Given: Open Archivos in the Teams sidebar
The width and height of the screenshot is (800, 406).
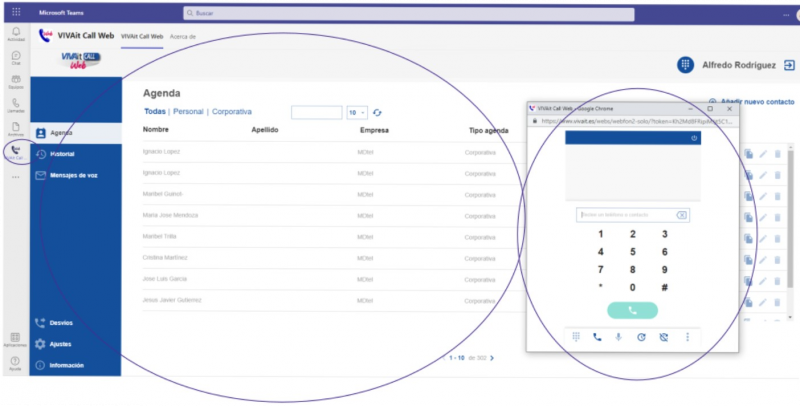Looking at the screenshot, I should coord(16,129).
